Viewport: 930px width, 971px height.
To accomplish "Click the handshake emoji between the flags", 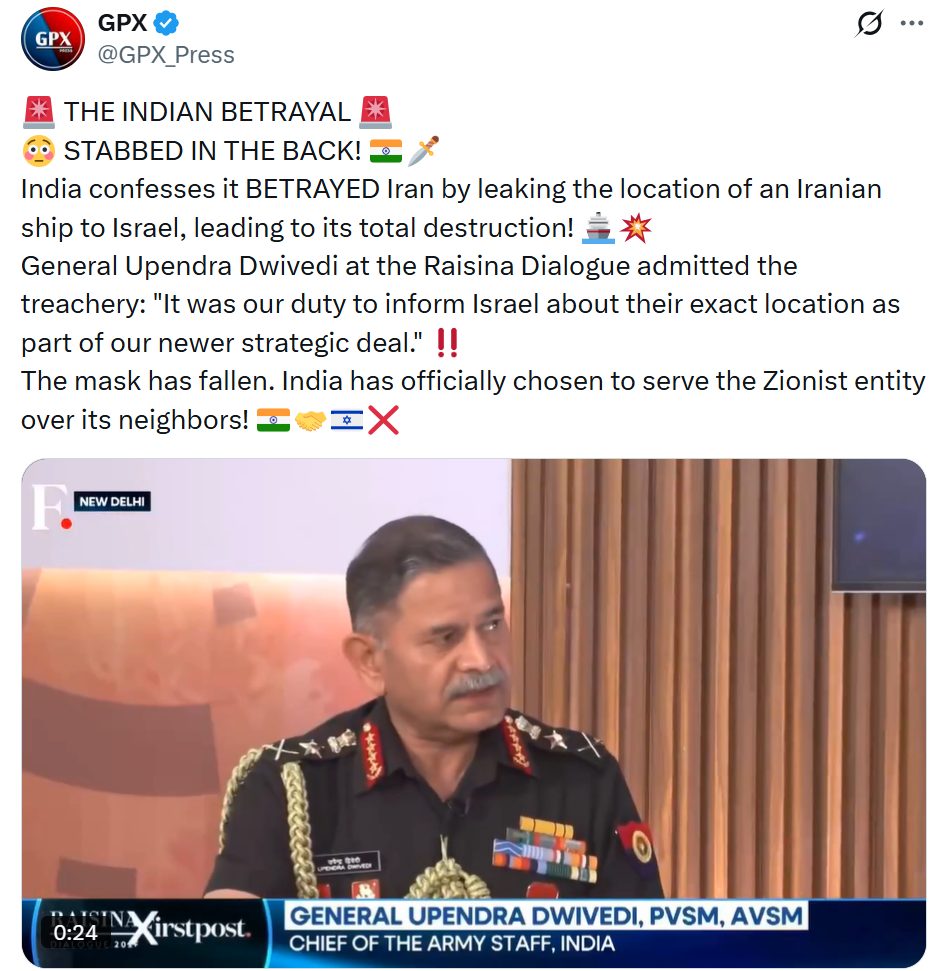I will (x=310, y=420).
